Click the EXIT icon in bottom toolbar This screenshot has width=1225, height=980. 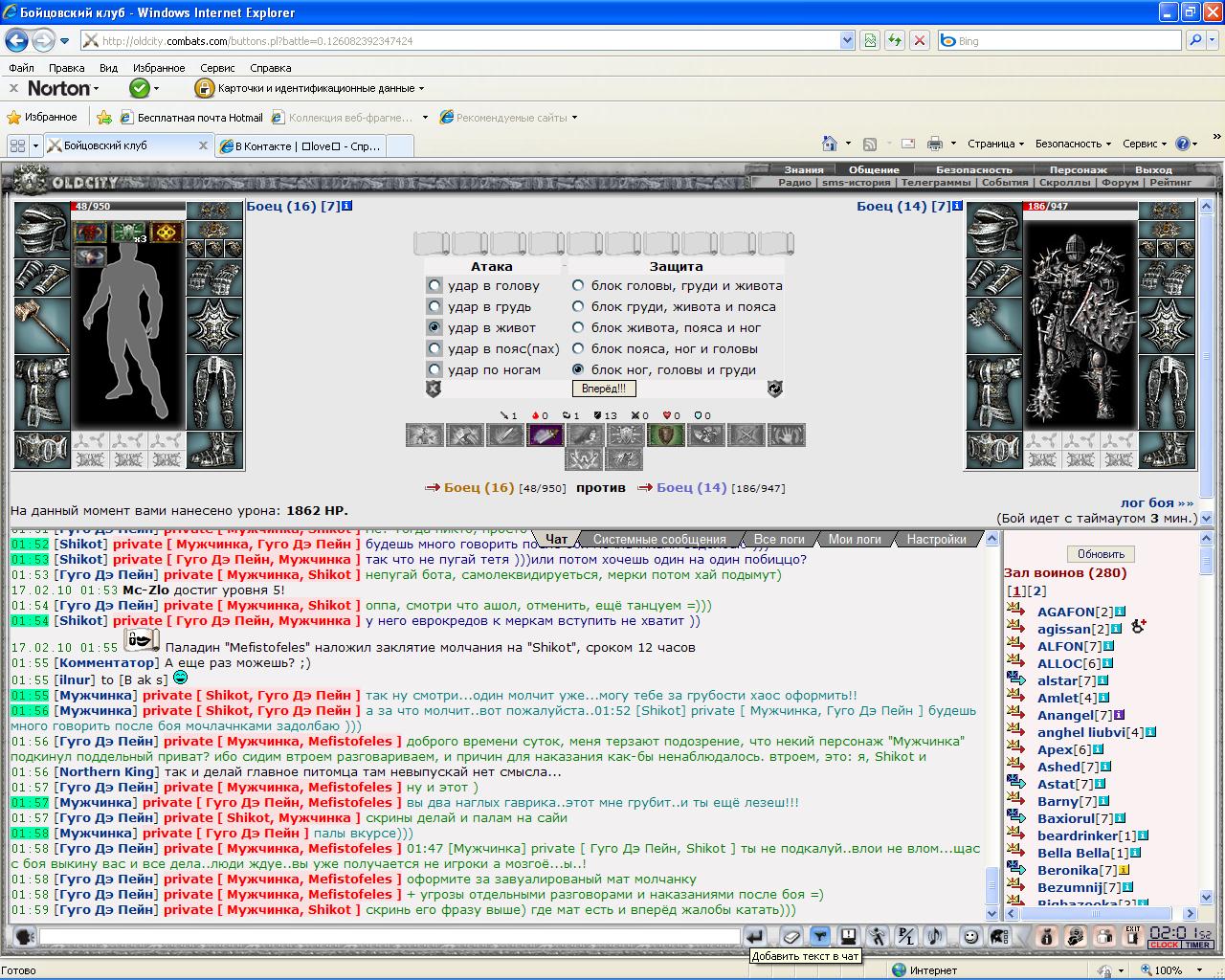point(1133,936)
